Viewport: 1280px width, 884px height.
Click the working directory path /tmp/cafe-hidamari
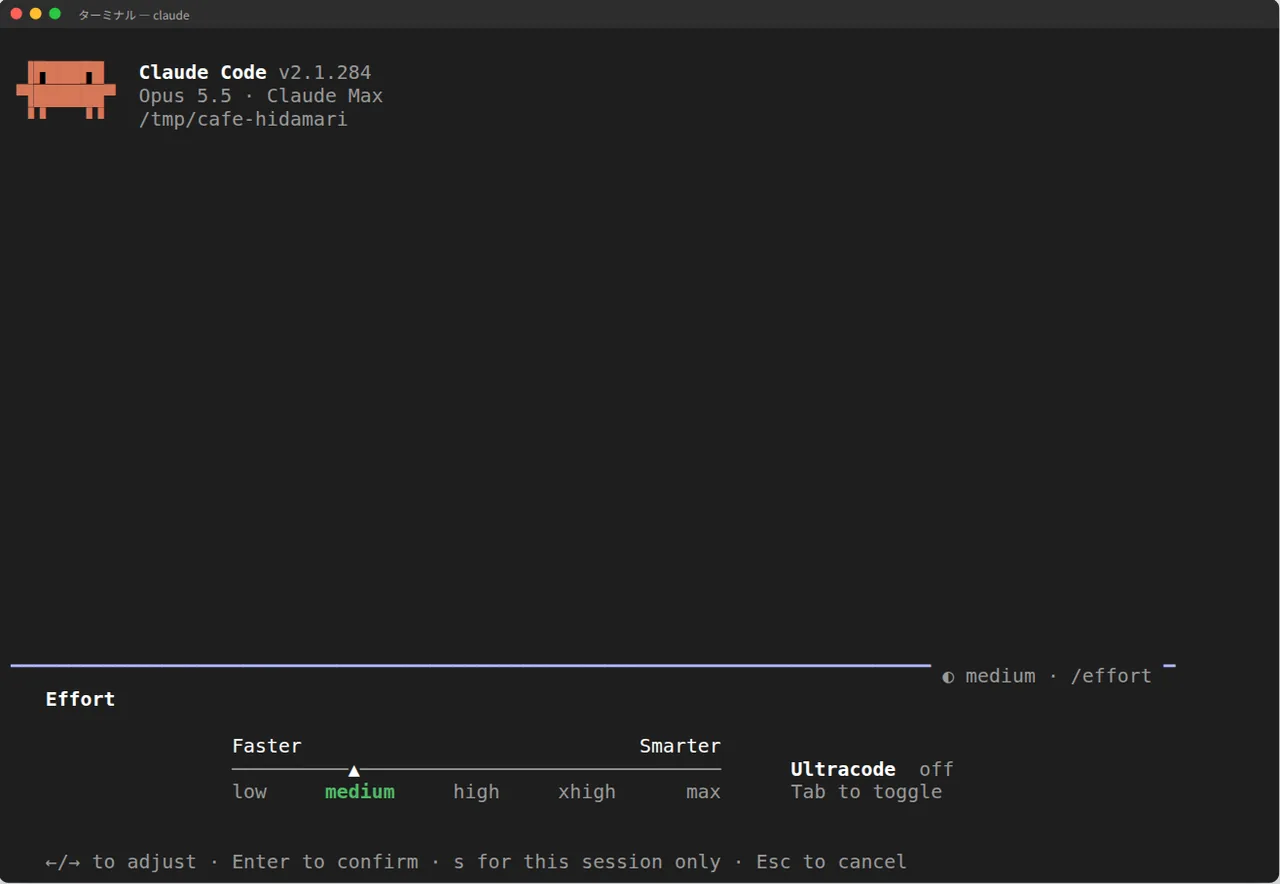click(x=243, y=119)
